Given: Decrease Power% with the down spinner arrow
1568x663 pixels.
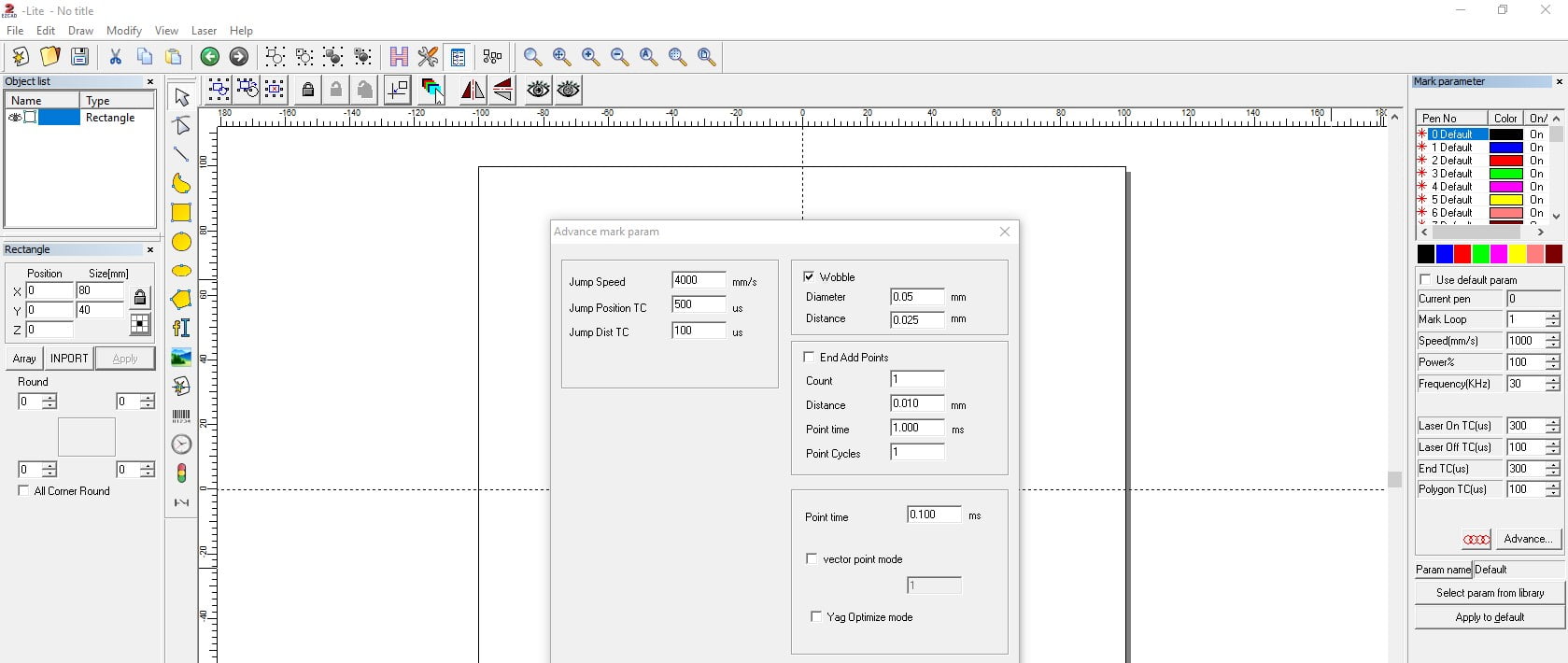Looking at the screenshot, I should coord(1553,367).
